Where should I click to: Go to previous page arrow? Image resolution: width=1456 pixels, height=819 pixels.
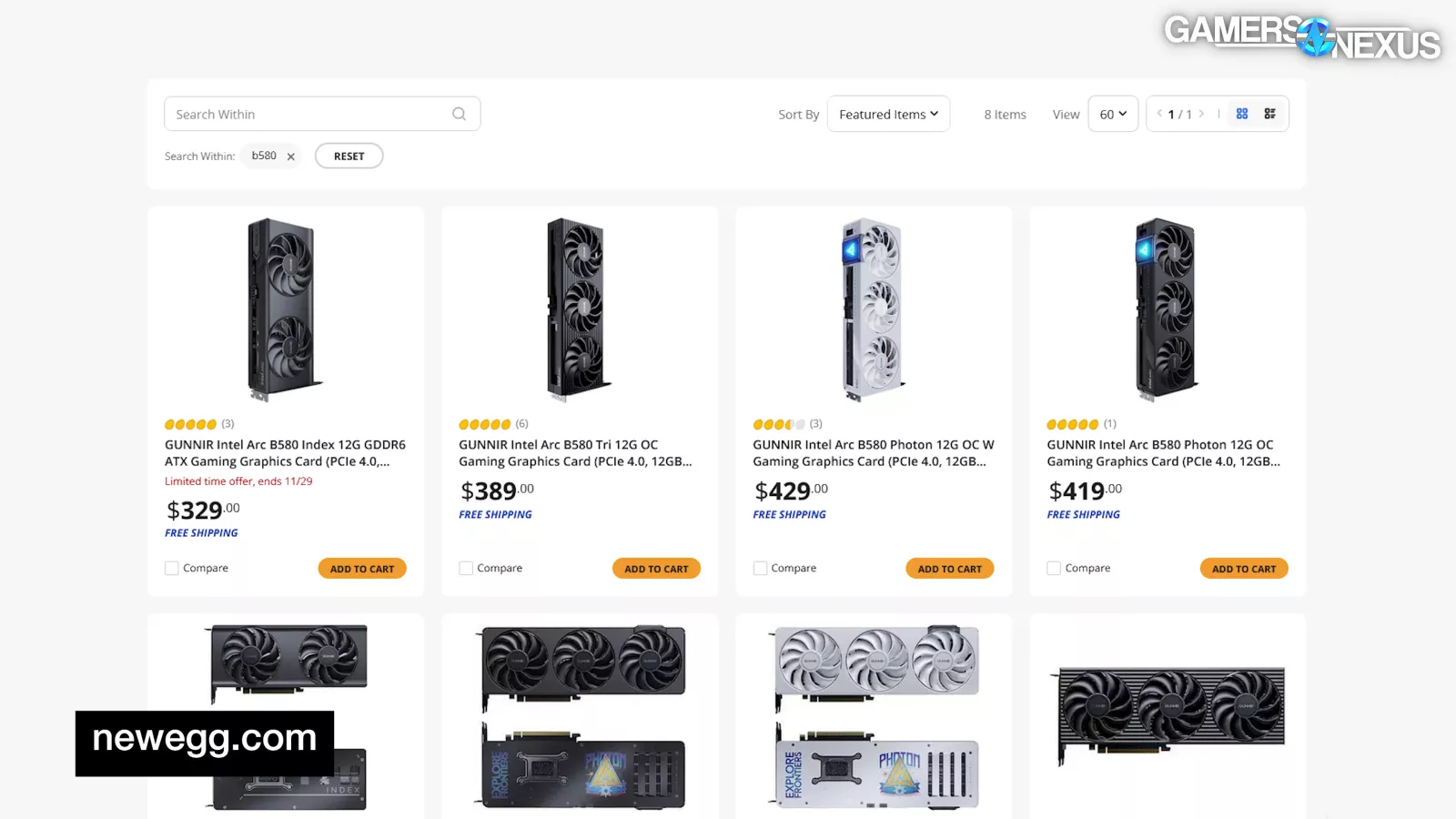pyautogui.click(x=1159, y=114)
